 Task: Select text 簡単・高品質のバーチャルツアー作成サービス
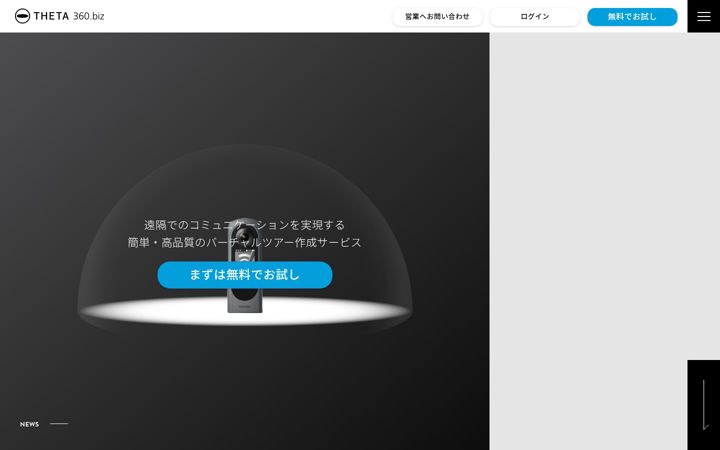click(244, 242)
